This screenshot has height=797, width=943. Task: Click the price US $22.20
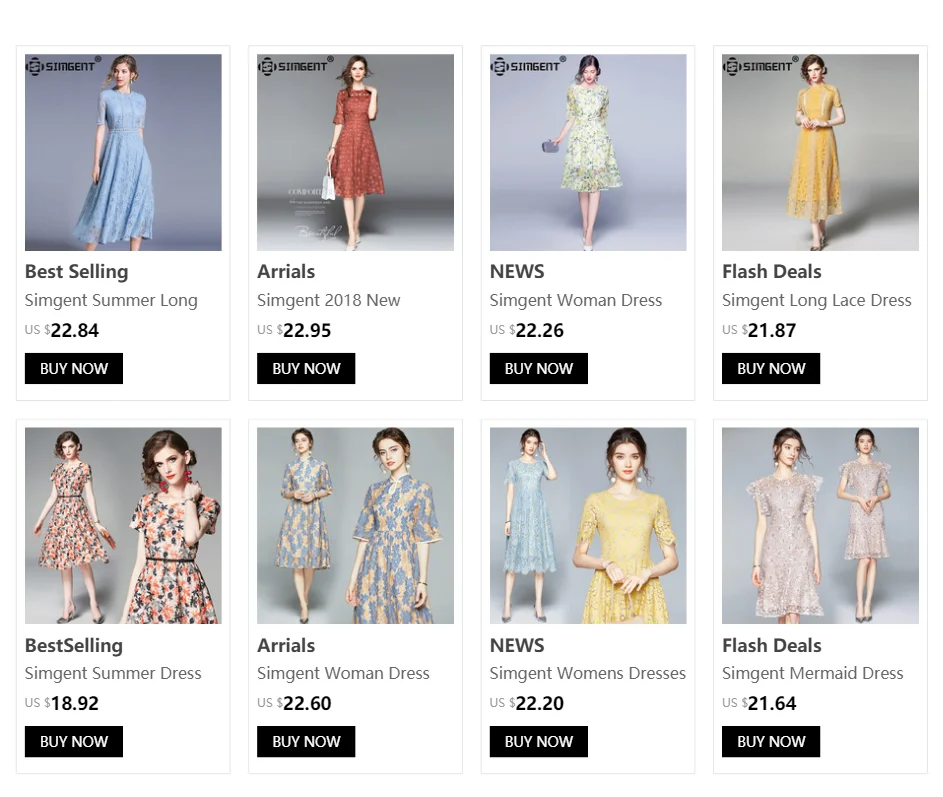click(x=527, y=703)
